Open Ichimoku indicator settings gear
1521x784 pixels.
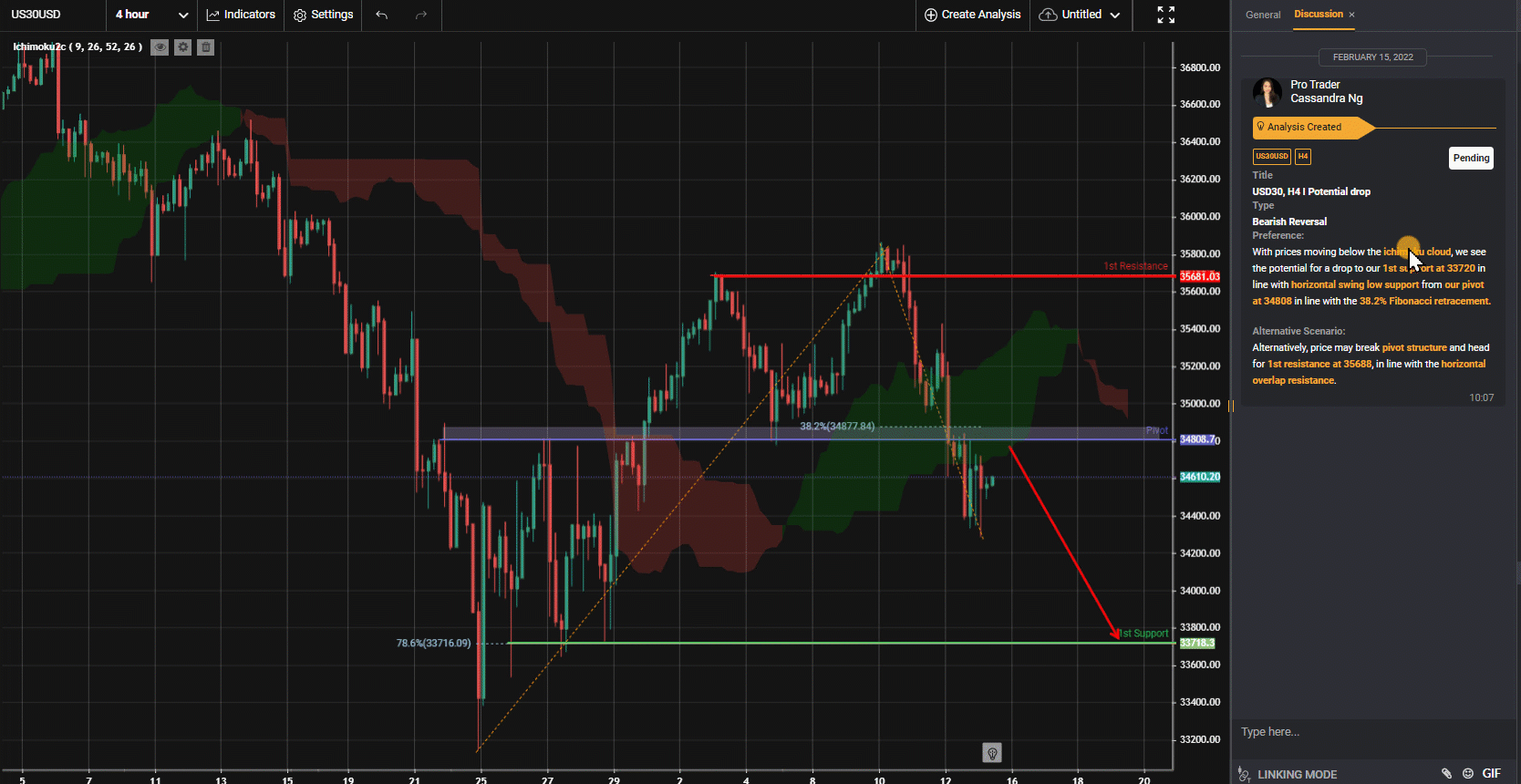click(x=183, y=47)
